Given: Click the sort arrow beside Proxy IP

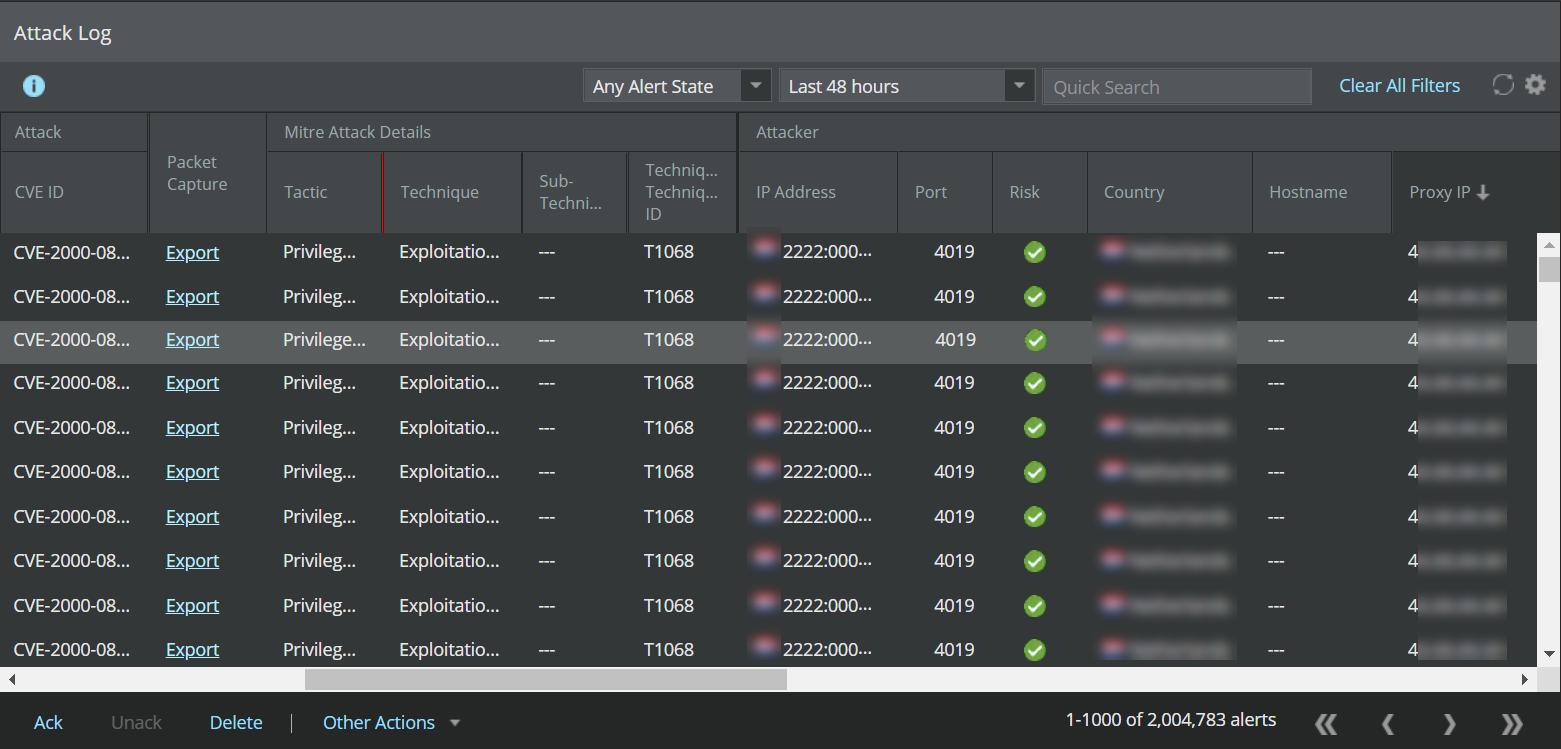Looking at the screenshot, I should [1483, 192].
